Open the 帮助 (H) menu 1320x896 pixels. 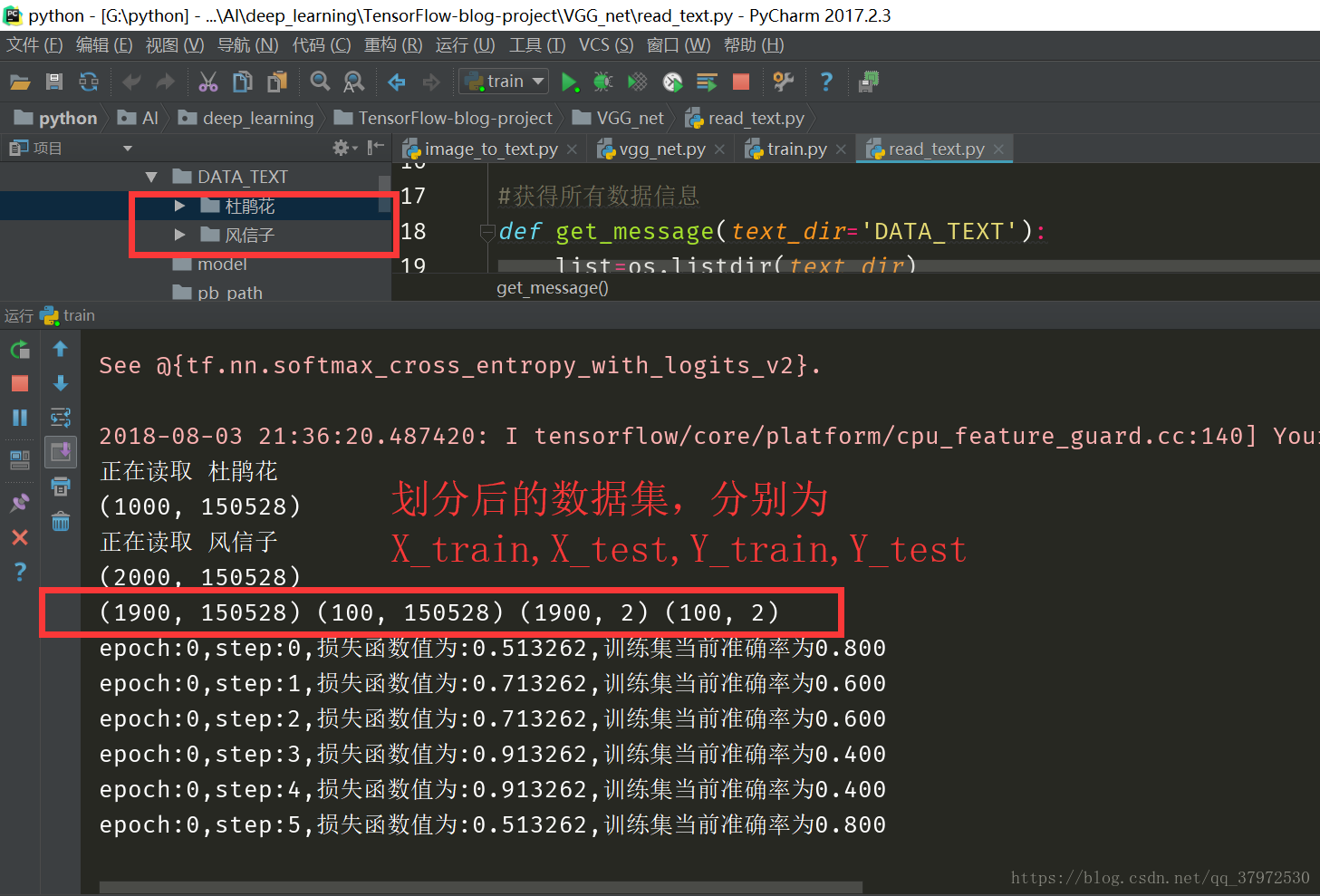[754, 45]
